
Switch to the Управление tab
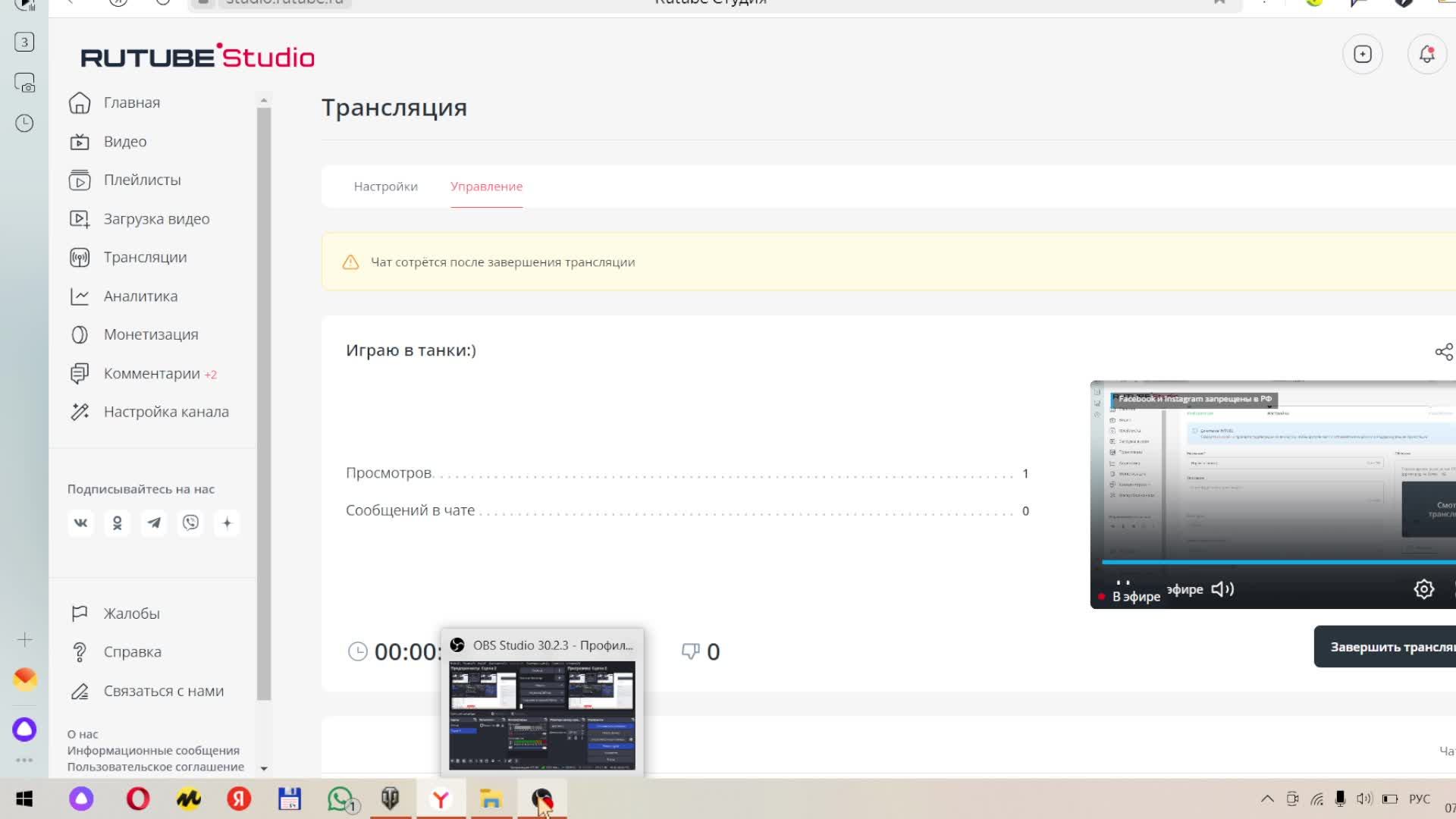click(x=486, y=186)
